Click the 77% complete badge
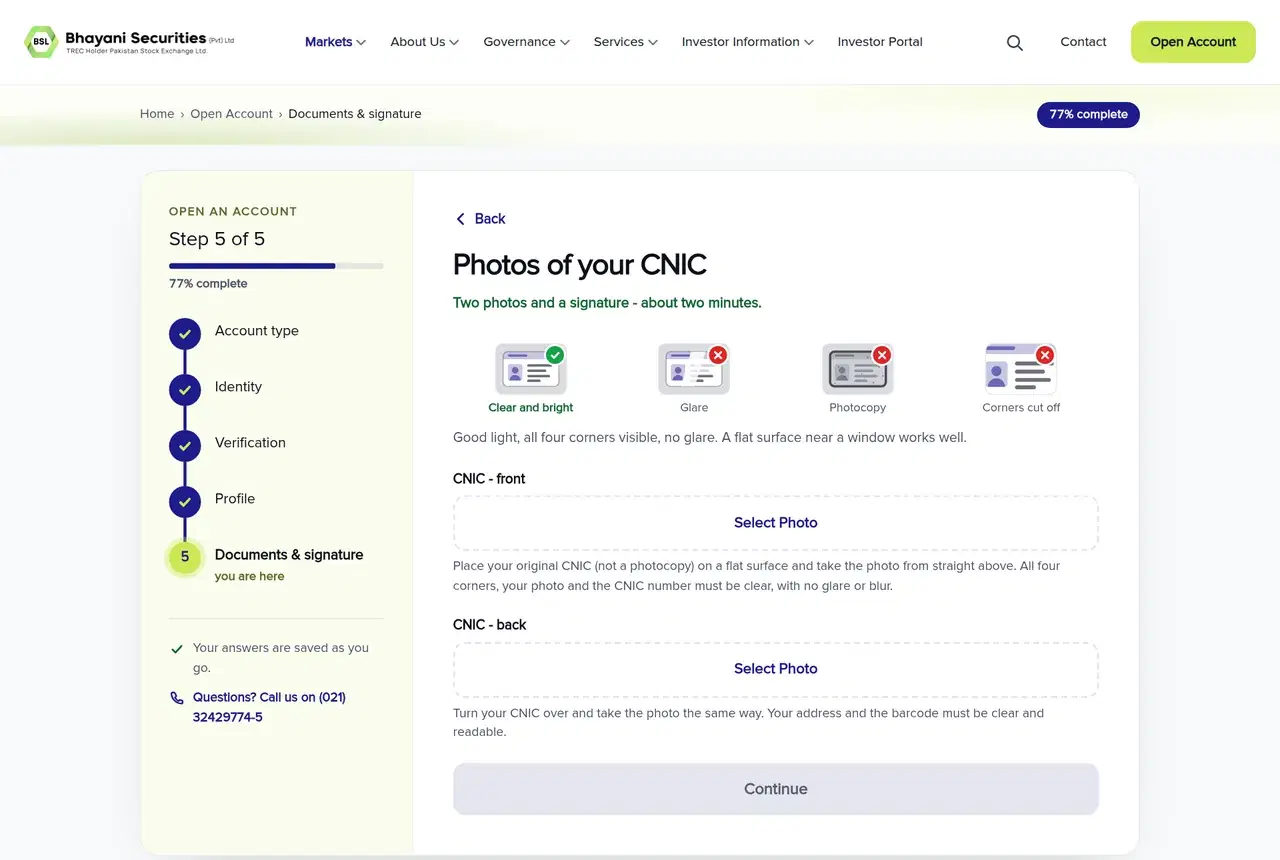 tap(1088, 115)
